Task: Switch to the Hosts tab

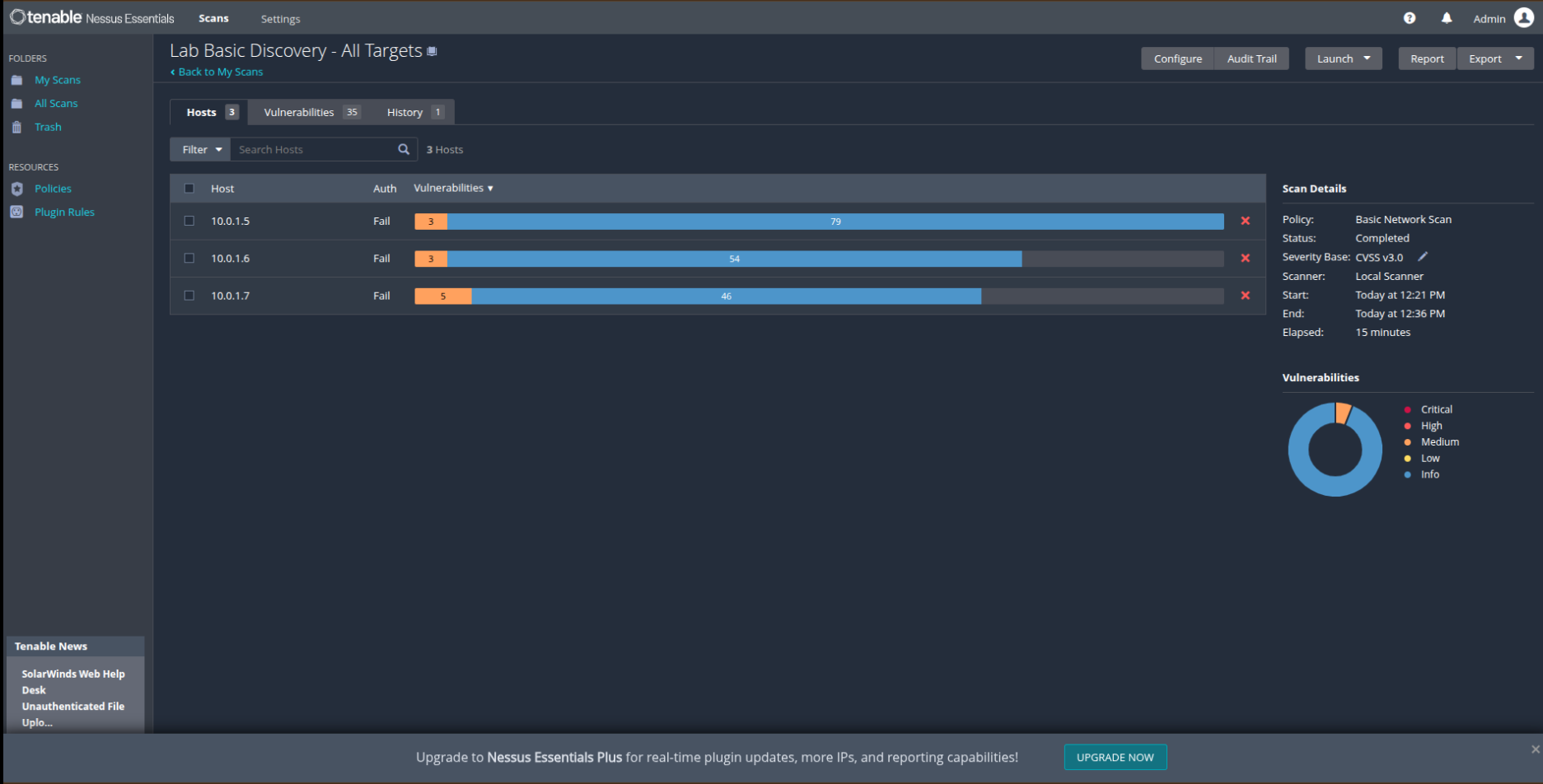Action: 209,112
